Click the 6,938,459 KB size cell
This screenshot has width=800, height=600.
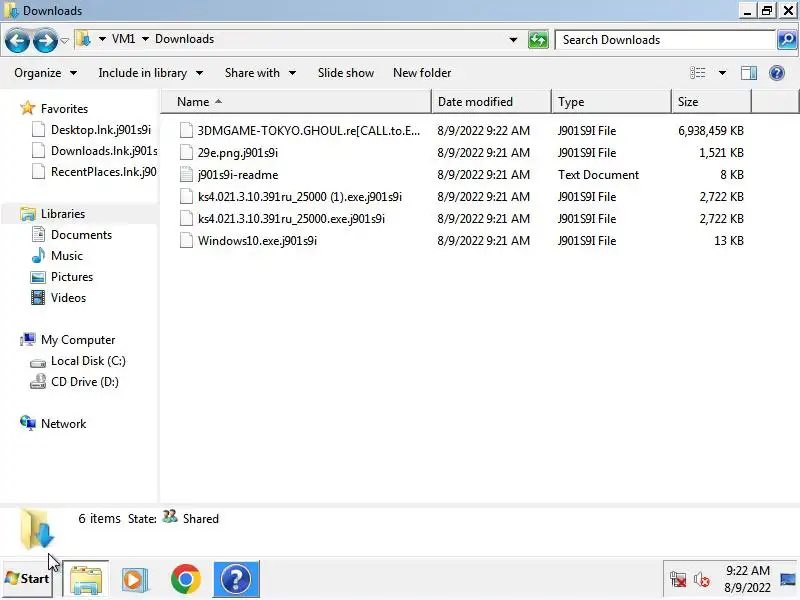pos(710,131)
